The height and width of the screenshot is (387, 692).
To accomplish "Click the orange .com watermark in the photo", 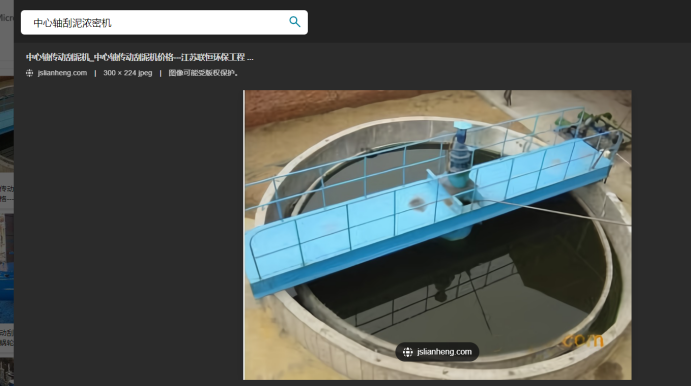I will click(x=583, y=340).
